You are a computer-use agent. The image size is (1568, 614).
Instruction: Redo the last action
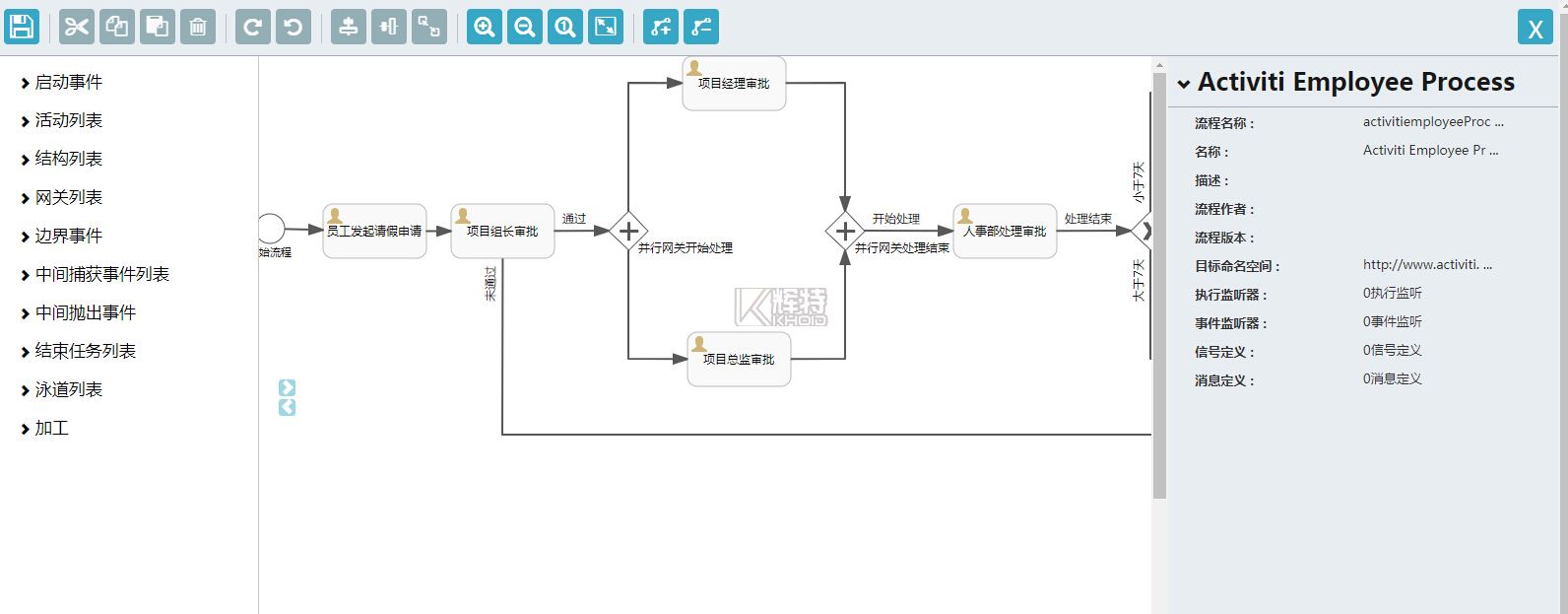tap(253, 27)
